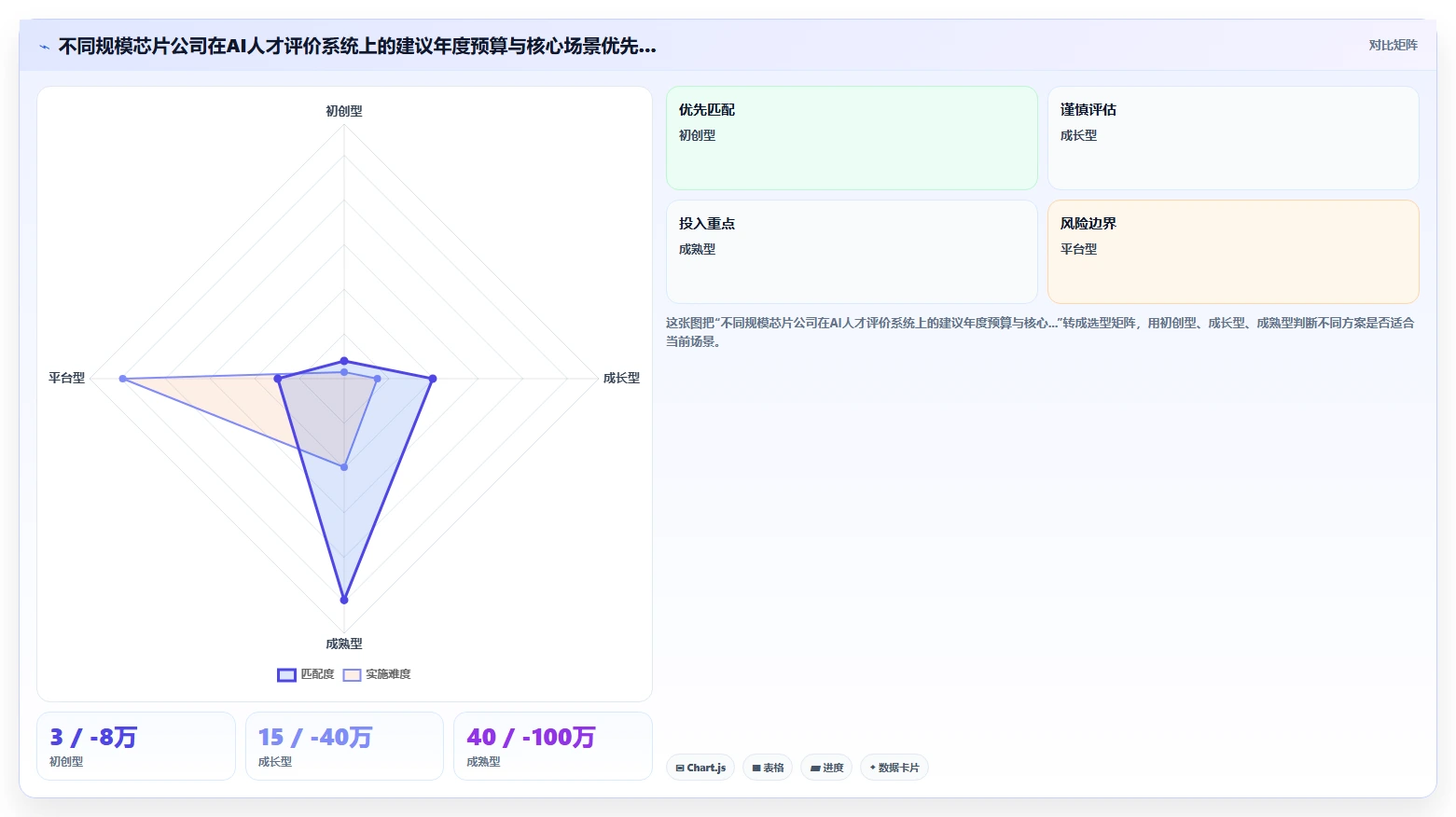
Task: Click the title header icon
Action: coord(44,47)
